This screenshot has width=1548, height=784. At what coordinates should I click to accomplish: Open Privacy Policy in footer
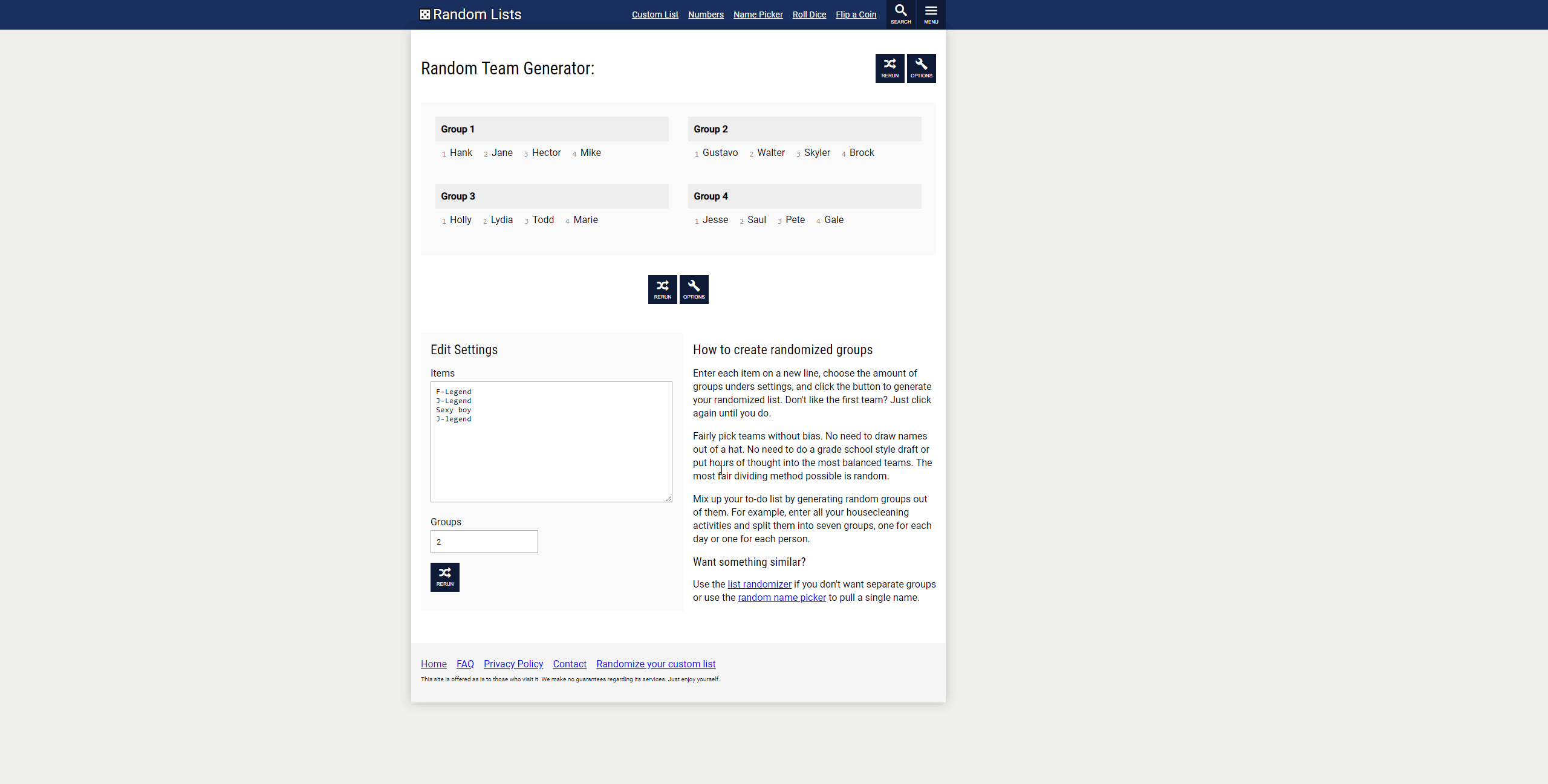[x=513, y=664]
